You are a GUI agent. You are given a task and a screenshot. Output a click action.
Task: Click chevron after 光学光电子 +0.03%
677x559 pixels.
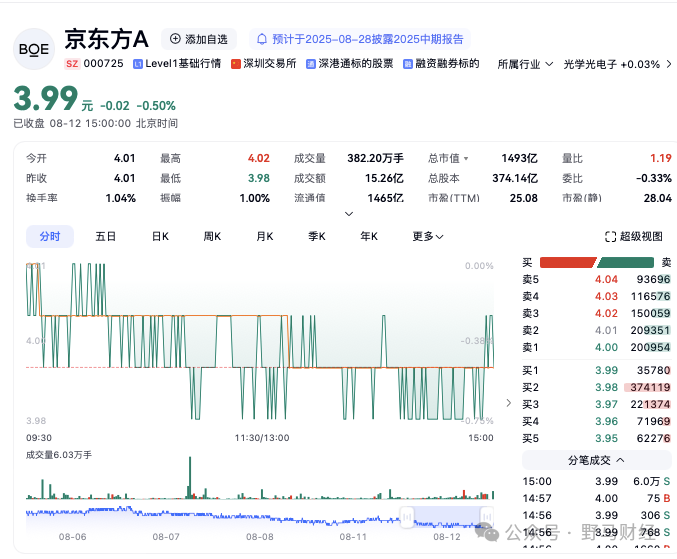pyautogui.click(x=668, y=64)
